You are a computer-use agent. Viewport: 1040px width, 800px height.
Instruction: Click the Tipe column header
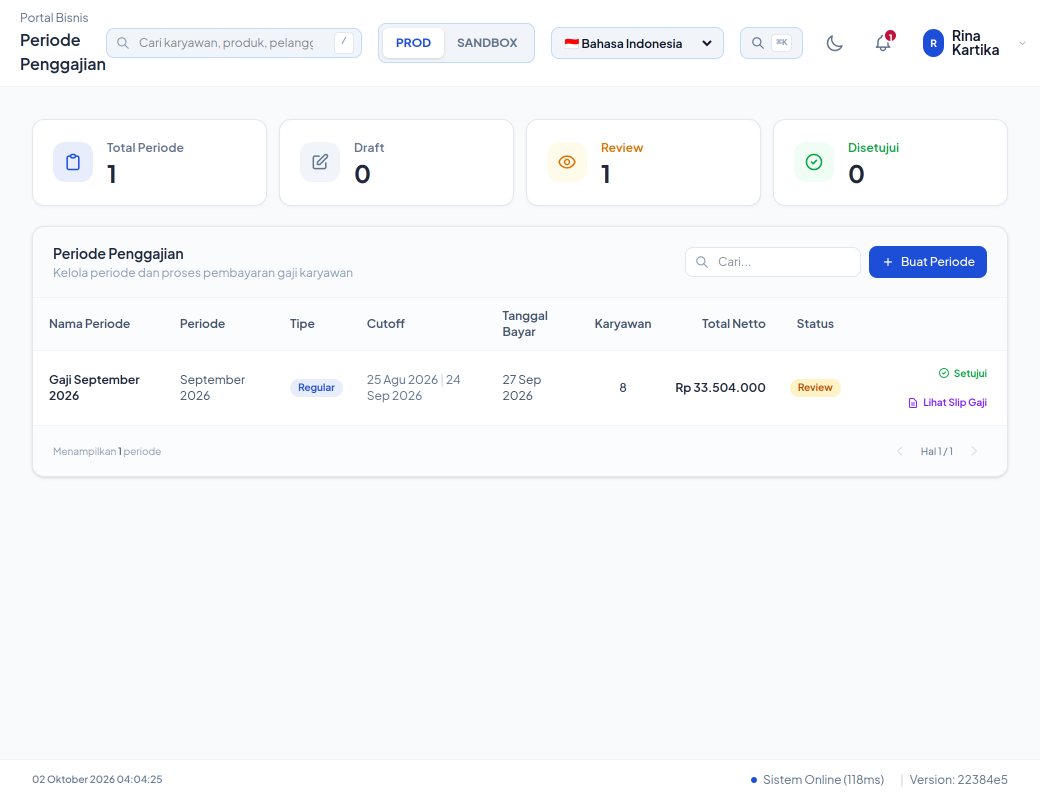pos(302,324)
